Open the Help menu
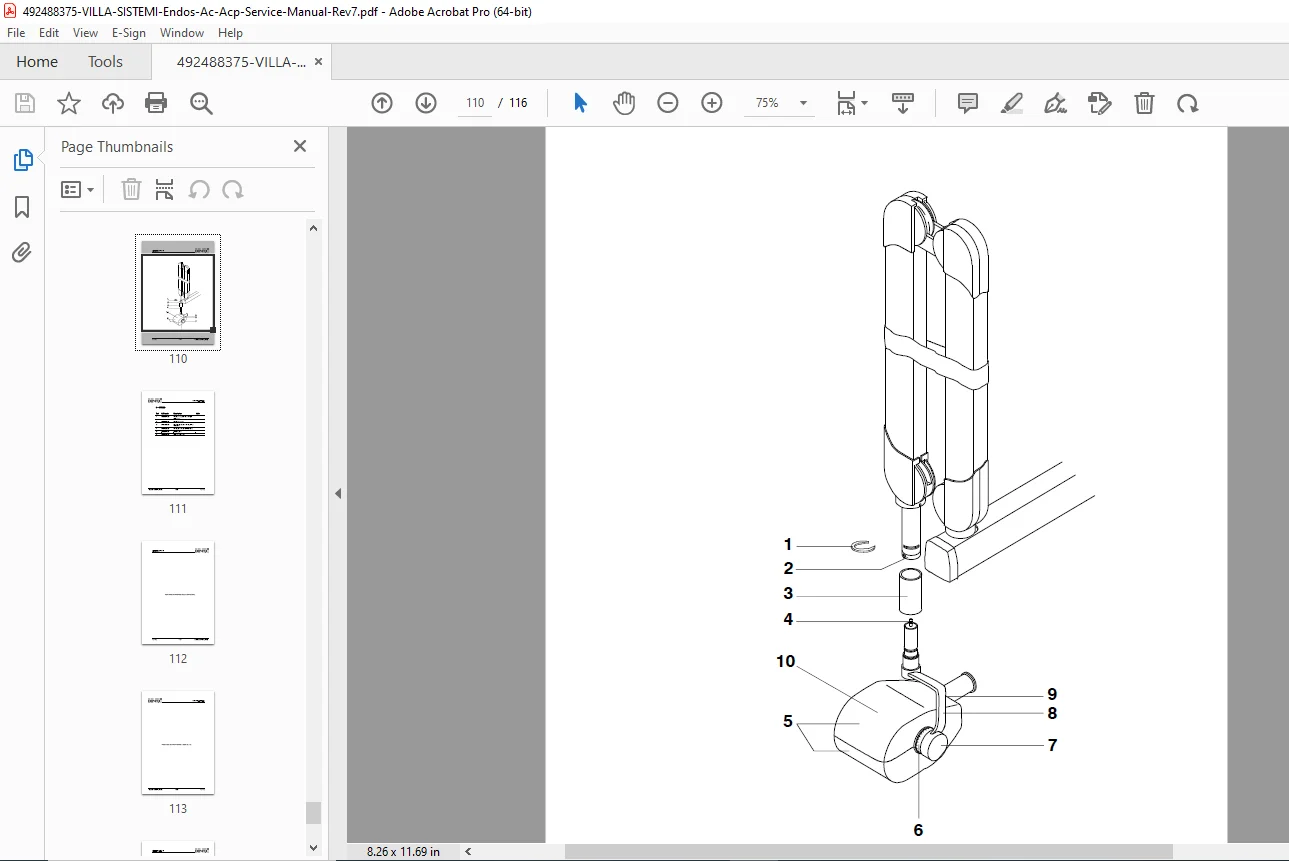This screenshot has height=861, width=1289. pos(231,32)
